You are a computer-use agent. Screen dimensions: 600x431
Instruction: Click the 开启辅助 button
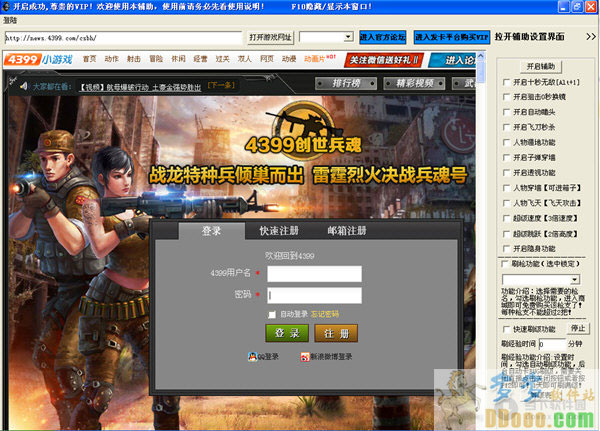pos(541,67)
